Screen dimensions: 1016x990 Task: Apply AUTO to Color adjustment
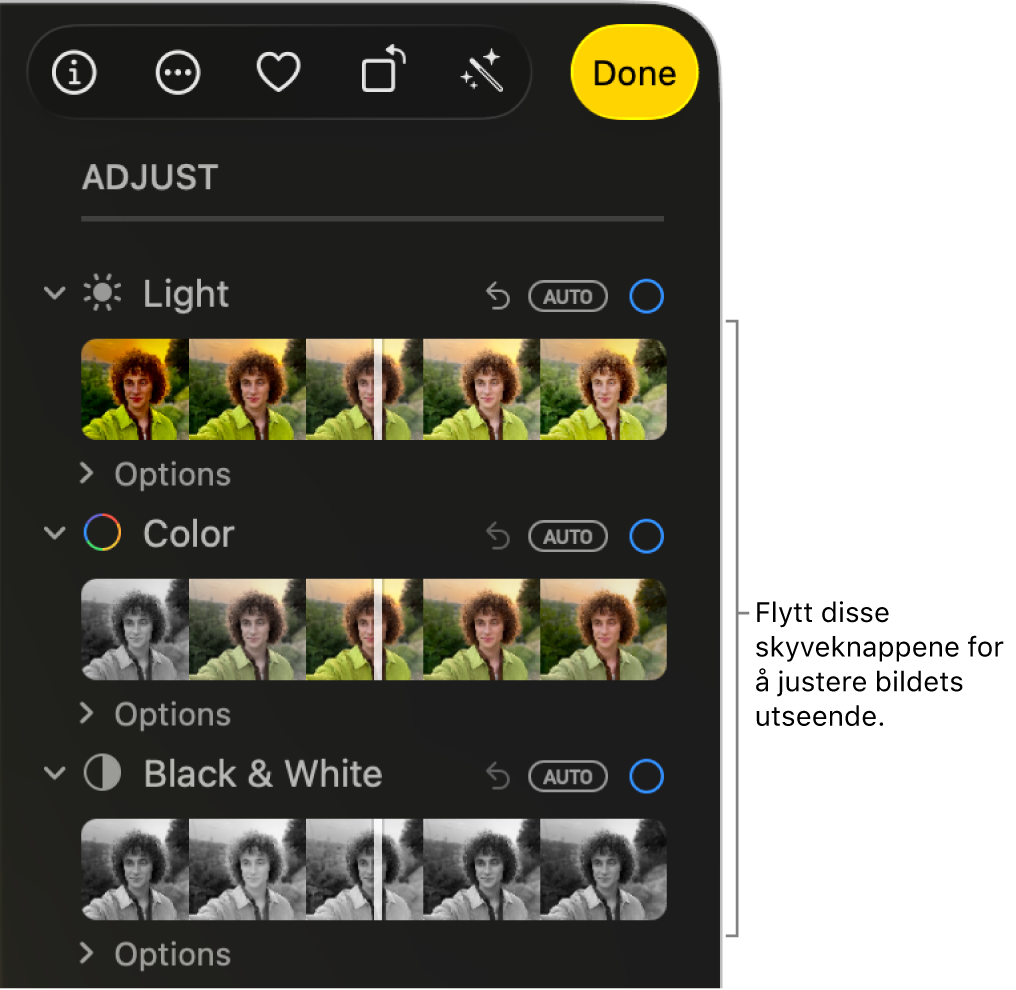pyautogui.click(x=568, y=536)
